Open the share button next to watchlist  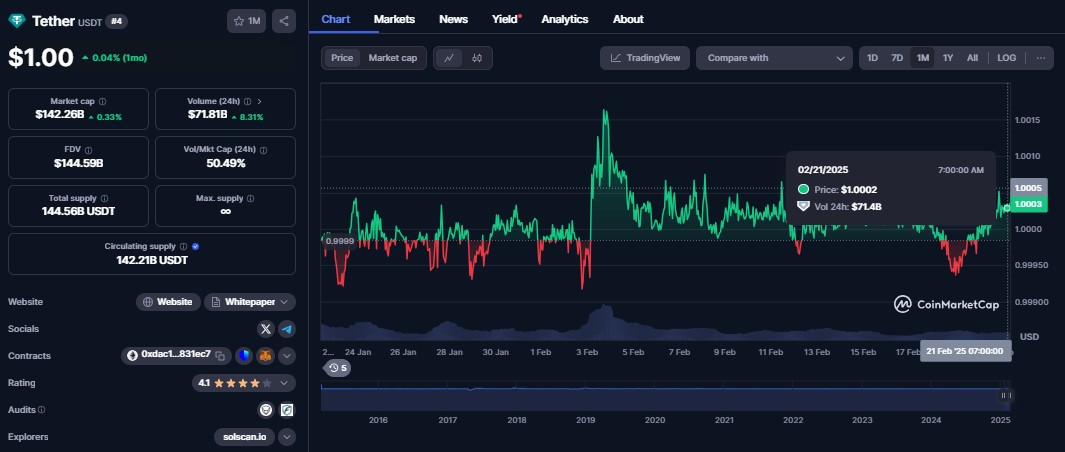point(284,21)
